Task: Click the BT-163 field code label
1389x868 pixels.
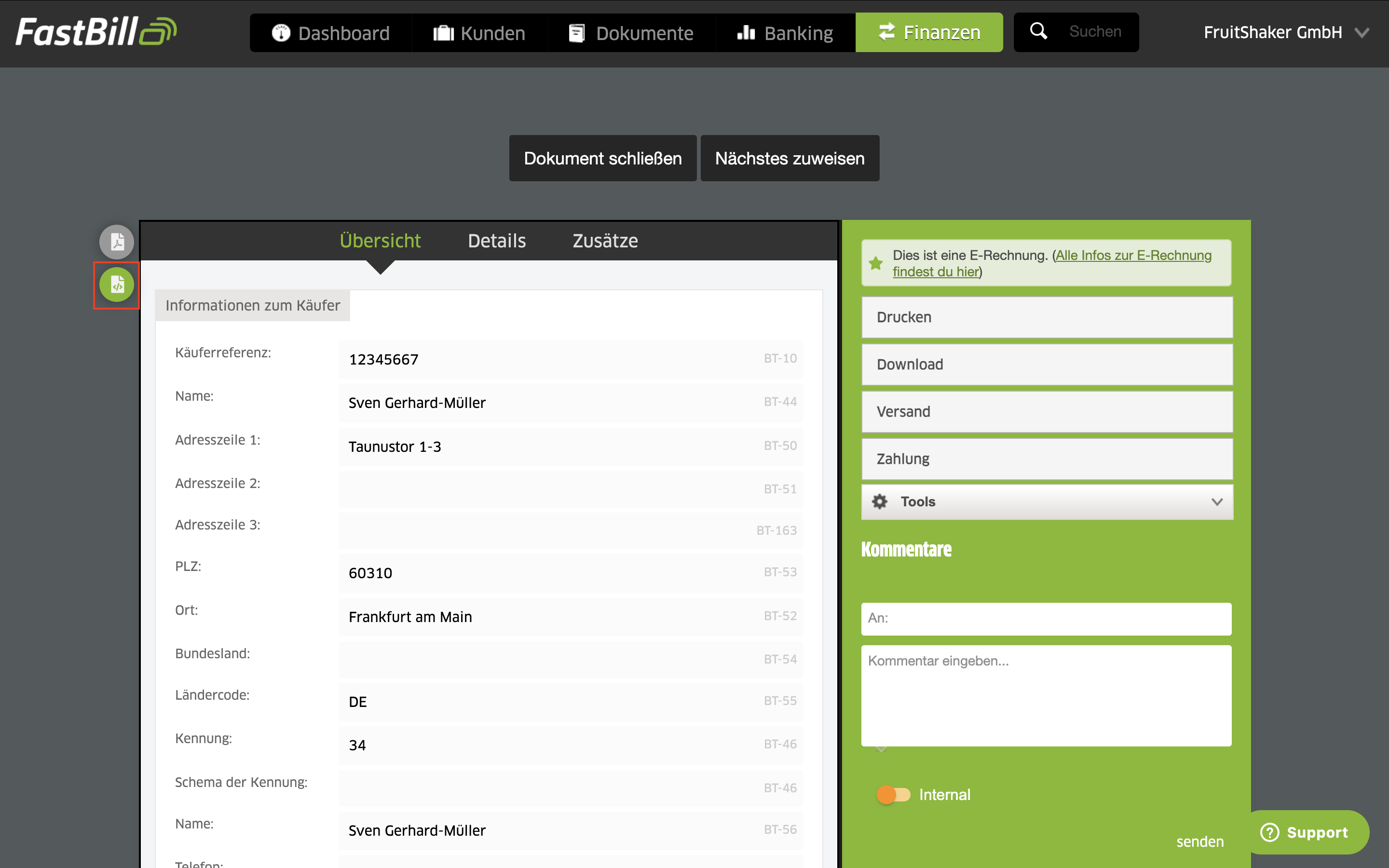Action: click(x=776, y=530)
